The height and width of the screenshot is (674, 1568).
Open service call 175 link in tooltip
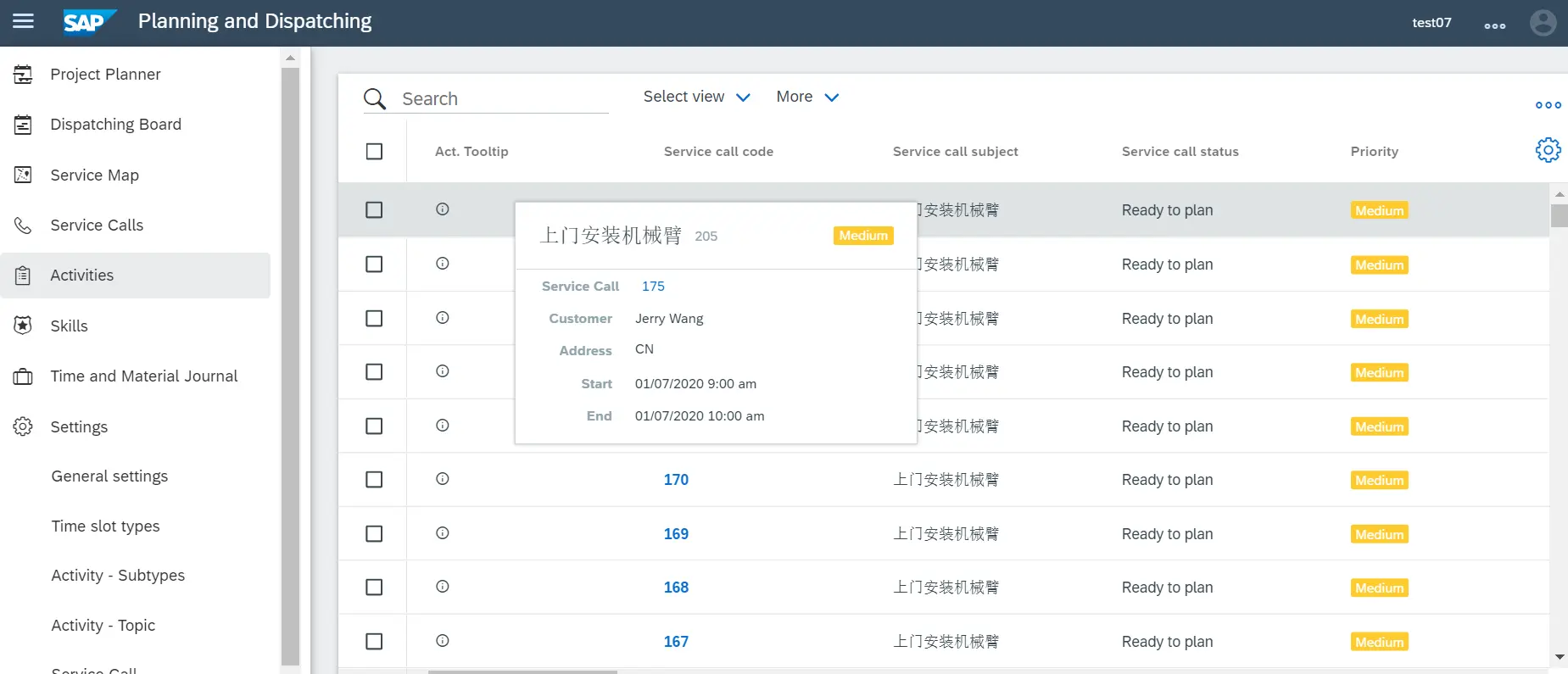click(653, 287)
